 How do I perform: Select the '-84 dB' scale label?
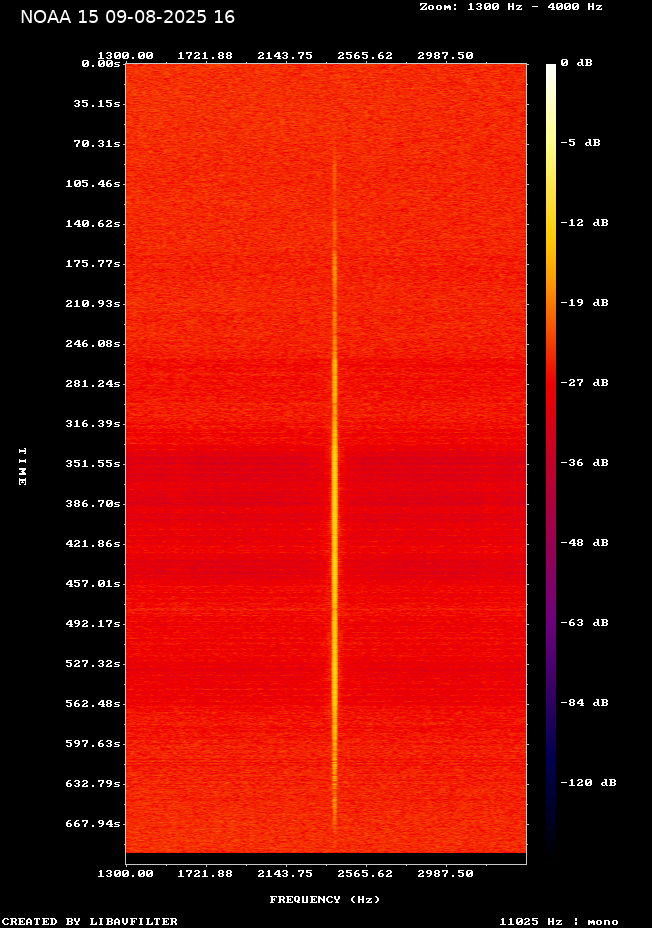click(x=585, y=703)
